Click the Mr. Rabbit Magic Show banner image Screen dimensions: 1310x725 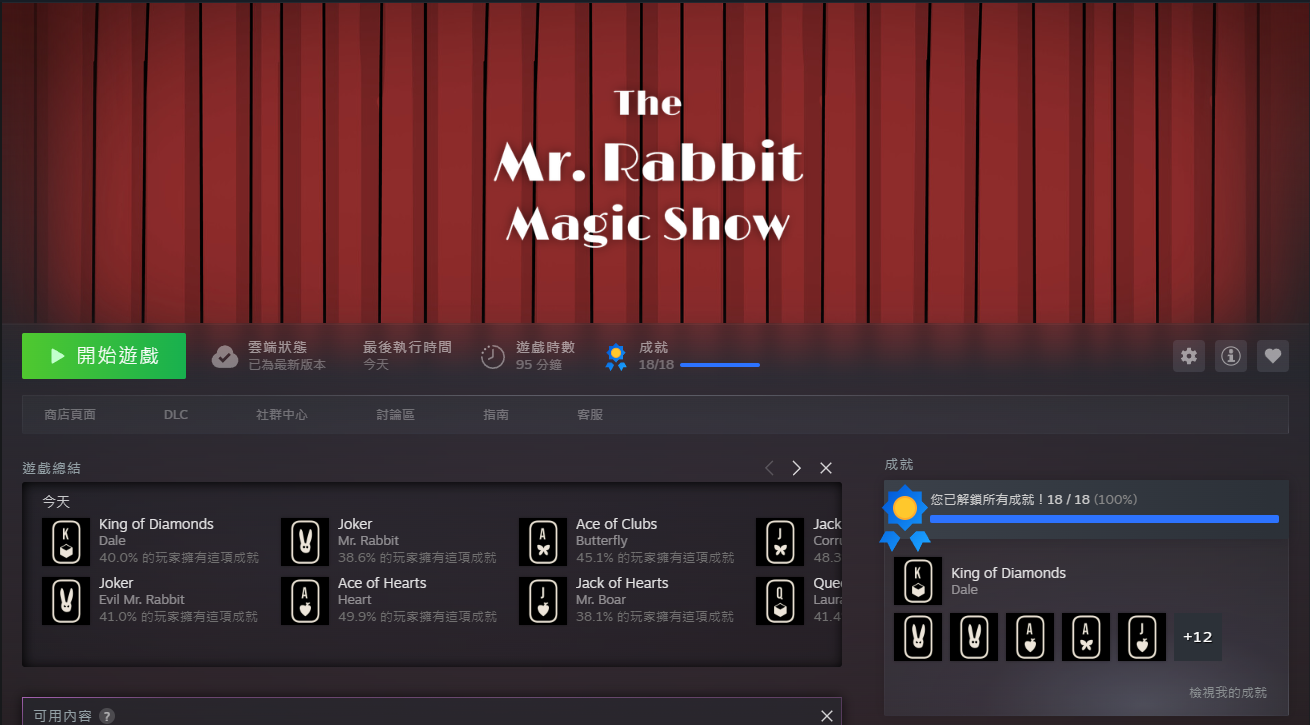pos(655,162)
